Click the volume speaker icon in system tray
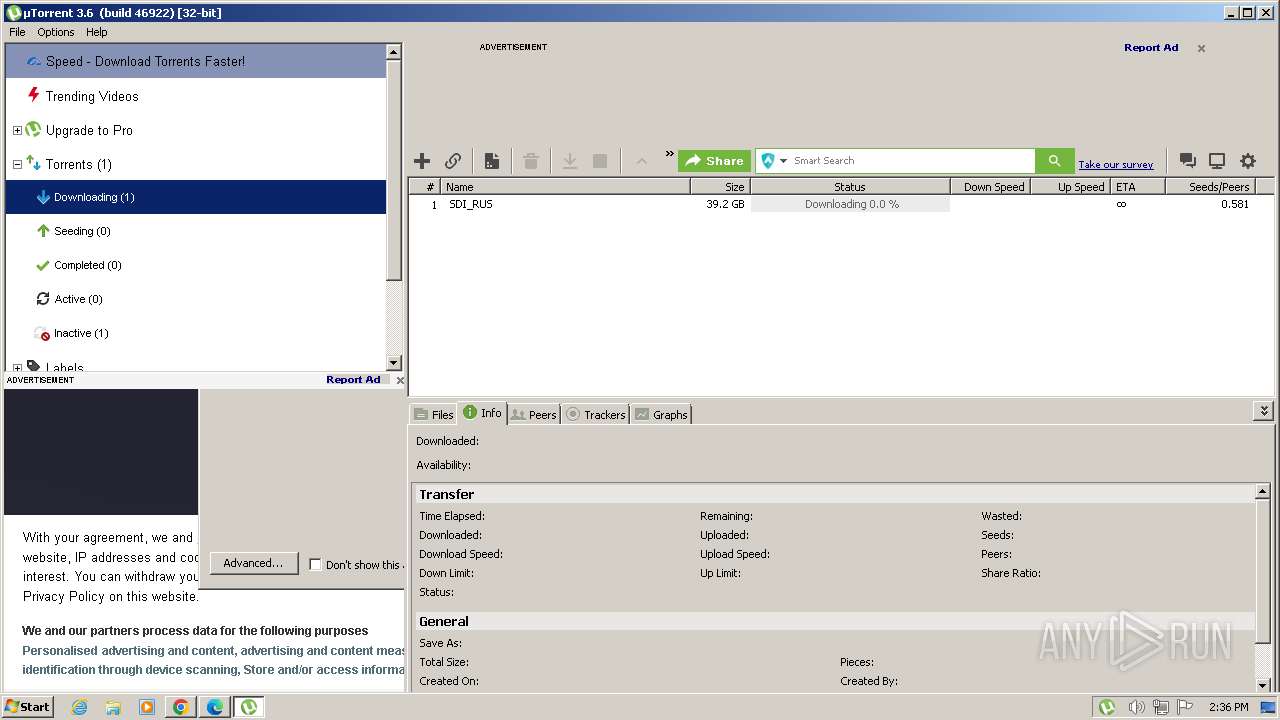 [1136, 707]
